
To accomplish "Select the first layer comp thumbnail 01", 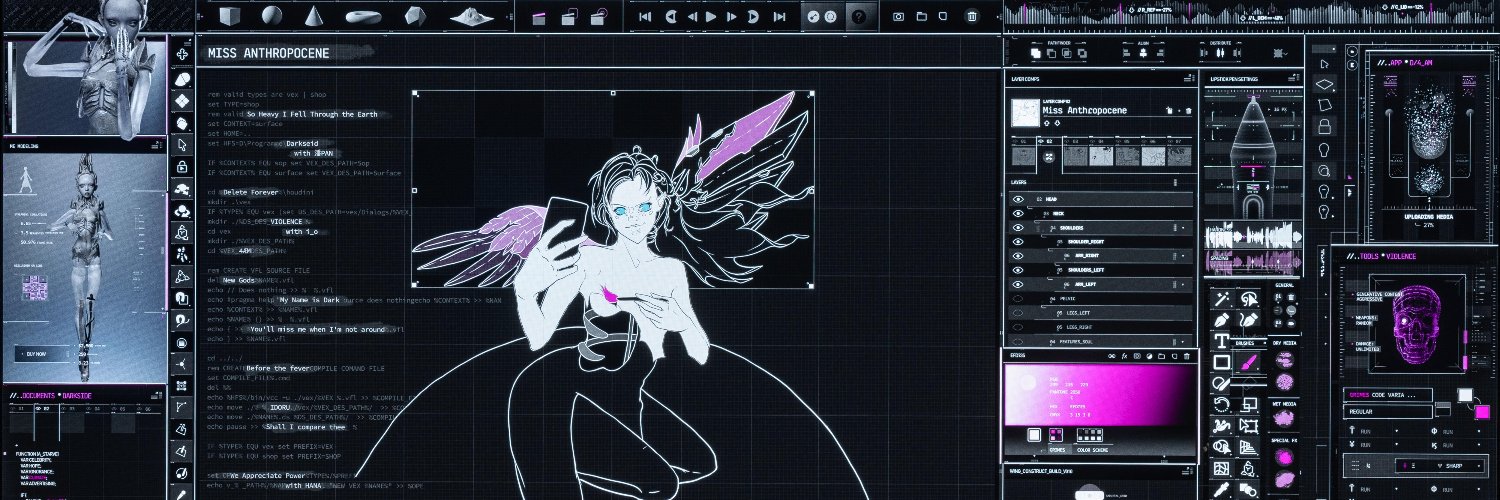I will point(1022,157).
